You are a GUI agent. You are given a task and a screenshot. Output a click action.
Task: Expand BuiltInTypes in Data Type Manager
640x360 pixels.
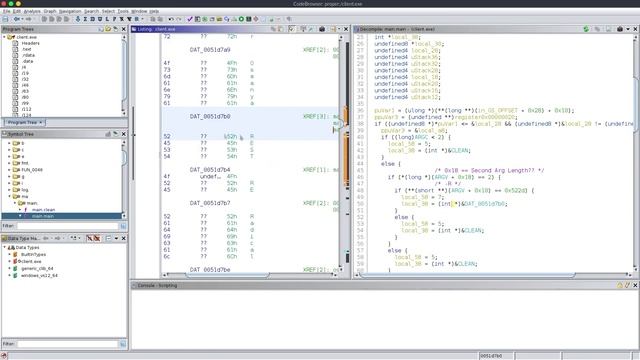(9, 254)
